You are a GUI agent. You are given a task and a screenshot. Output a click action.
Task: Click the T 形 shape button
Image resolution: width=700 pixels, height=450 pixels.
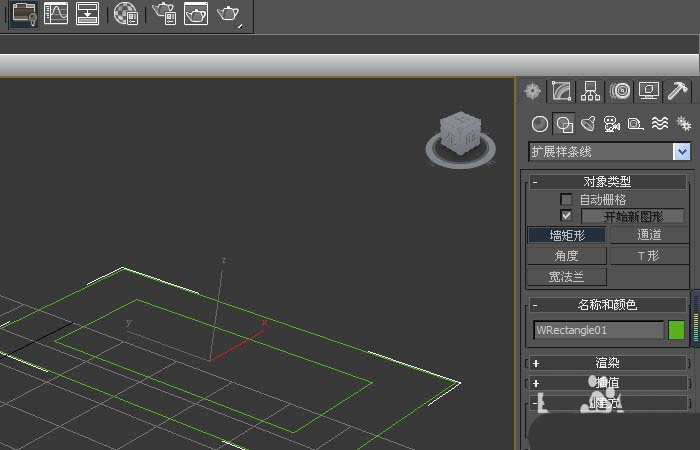pos(649,256)
